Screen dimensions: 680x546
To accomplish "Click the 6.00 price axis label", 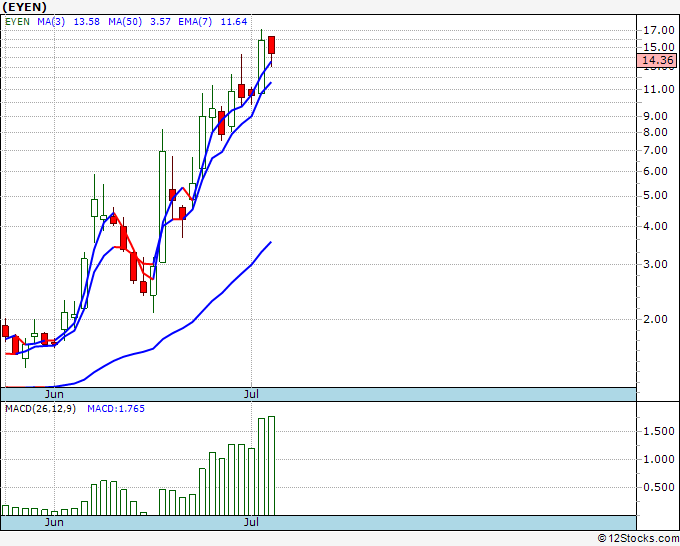I will [655, 171].
